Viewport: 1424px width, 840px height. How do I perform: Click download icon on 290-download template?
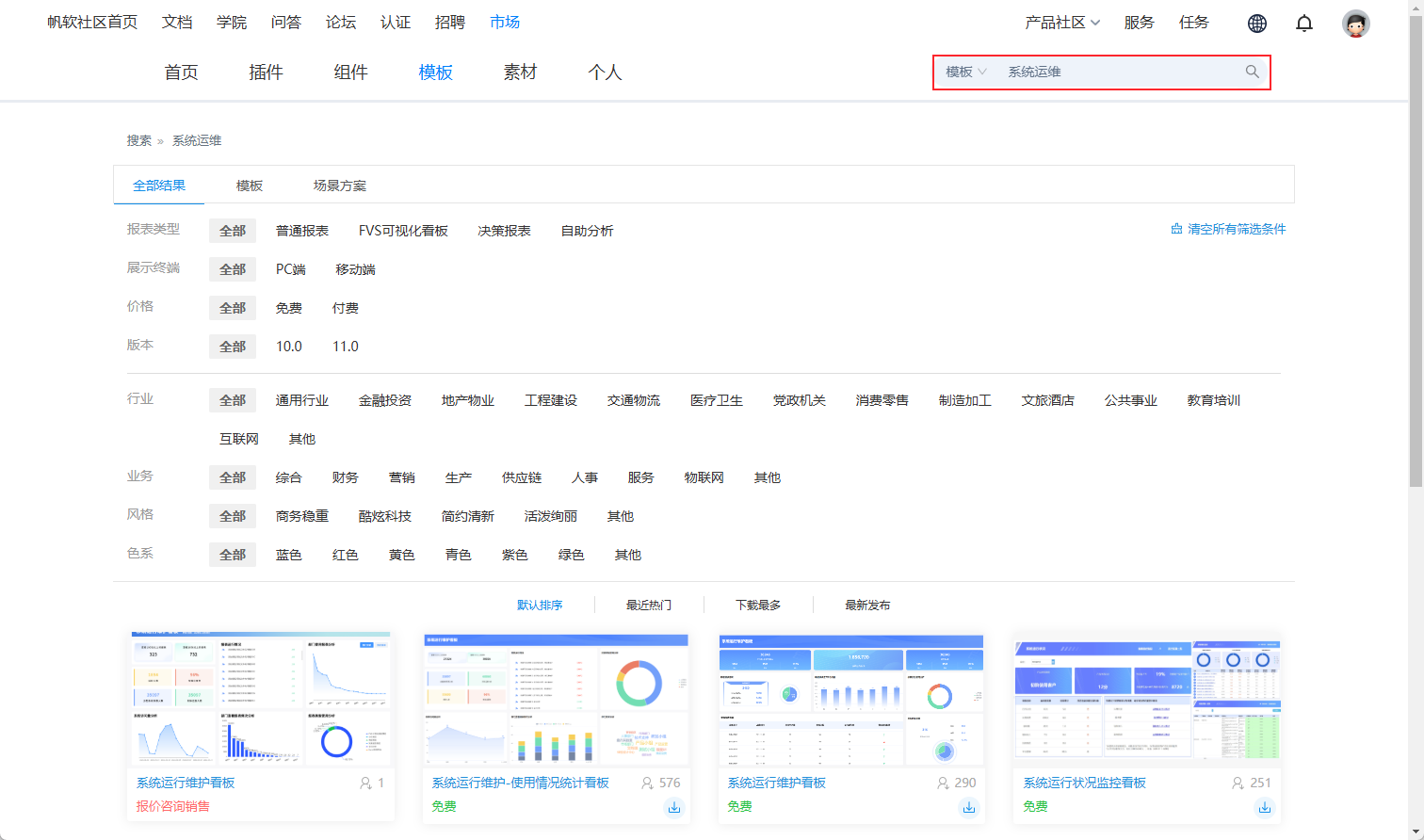(969, 807)
